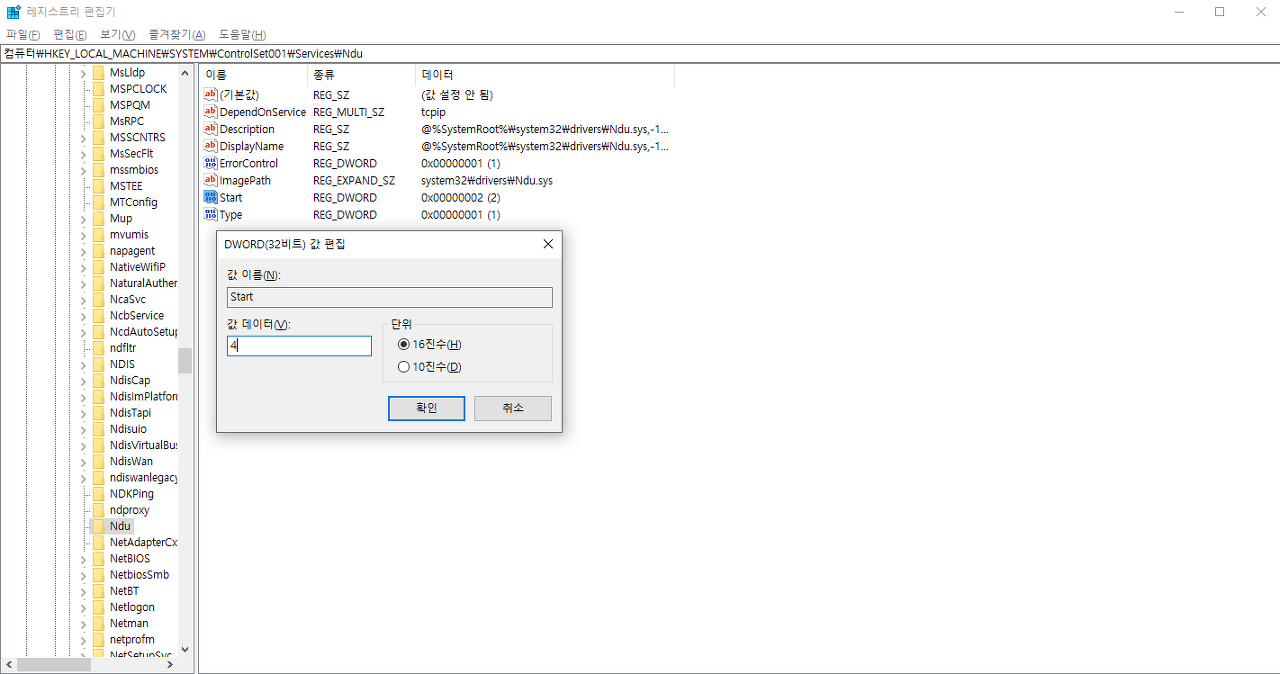The width and height of the screenshot is (1280, 674).
Task: Click the system32\drivers\Ndu.sys data value
Action: point(487,180)
